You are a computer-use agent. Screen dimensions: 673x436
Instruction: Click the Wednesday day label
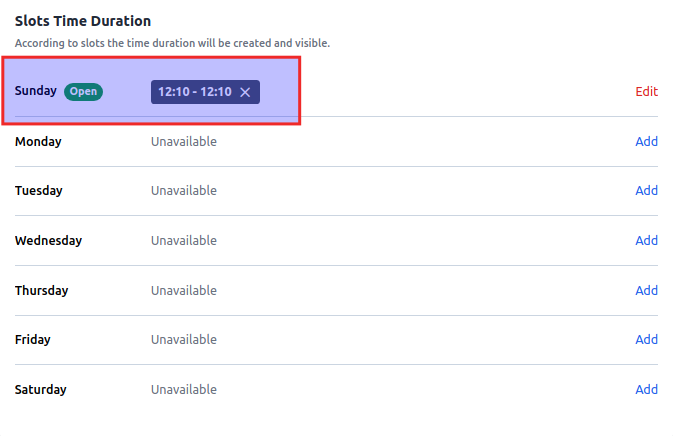[48, 240]
